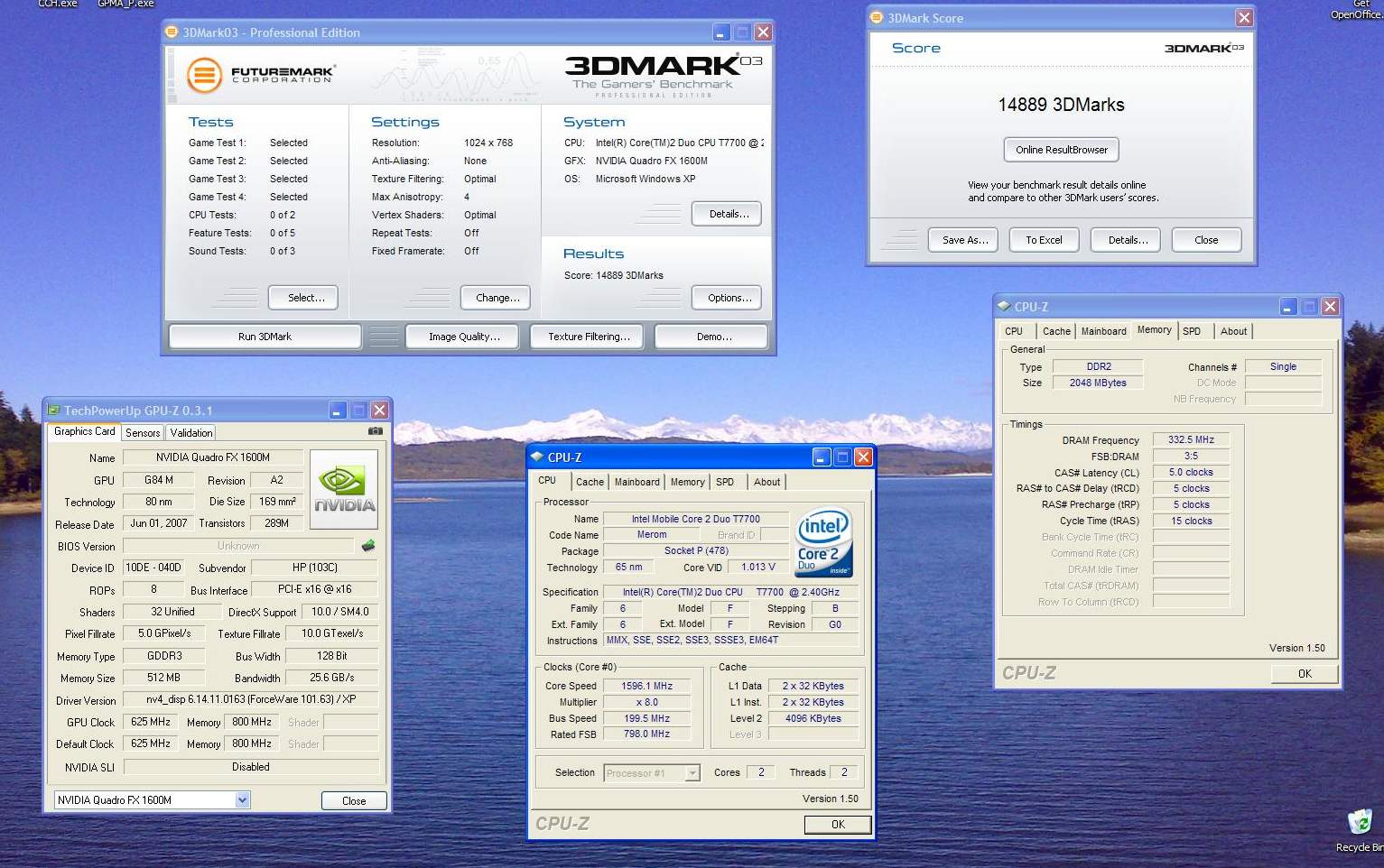
Task: Click the Instructions value in CPU-Z
Action: (730, 640)
